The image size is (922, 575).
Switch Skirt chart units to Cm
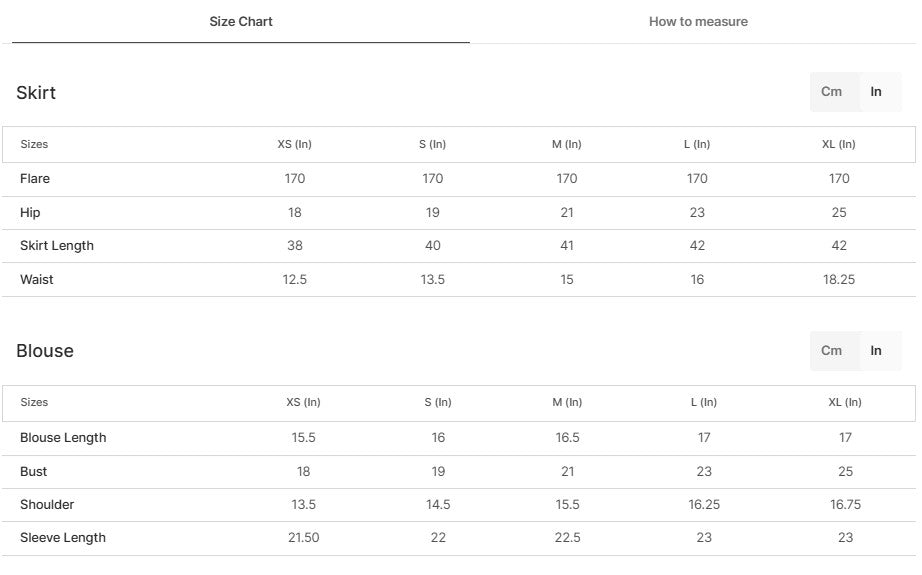point(832,92)
